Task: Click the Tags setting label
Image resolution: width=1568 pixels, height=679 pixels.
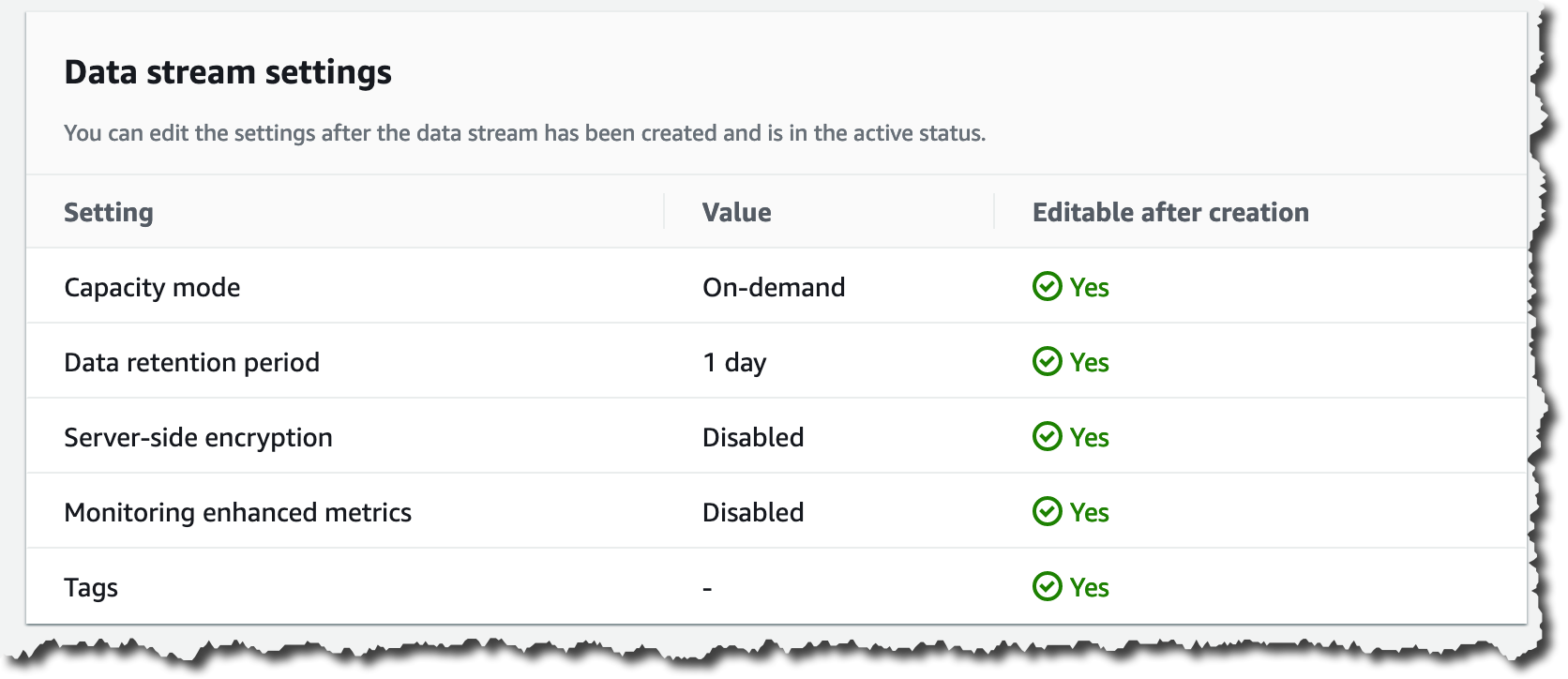Action: pos(91,588)
